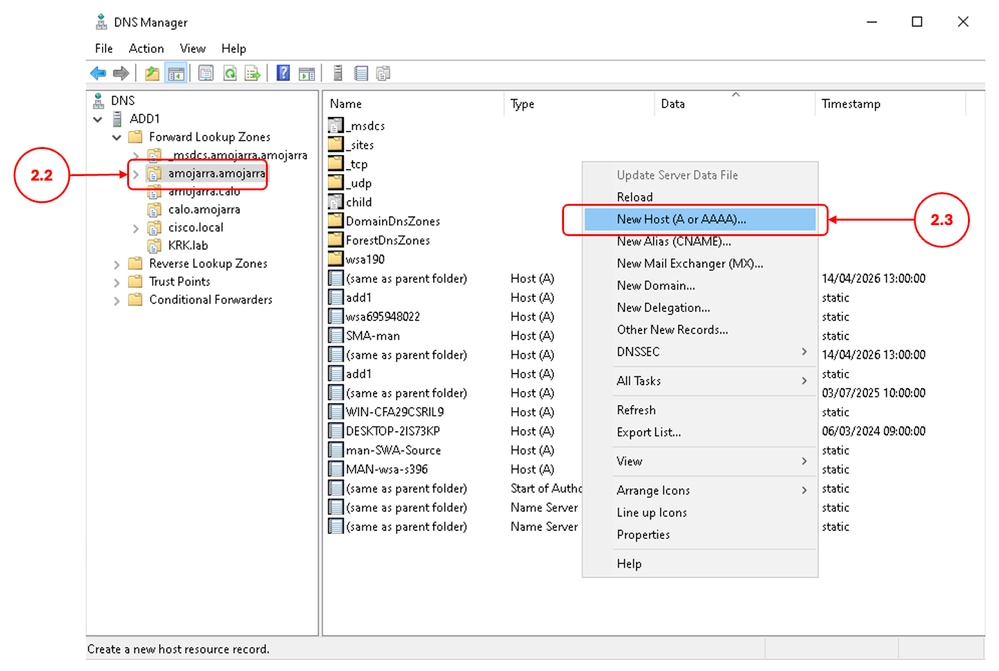The width and height of the screenshot is (999, 671).
Task: Toggle the Show/Hide Action Pane toolbar icon
Action: (x=306, y=73)
